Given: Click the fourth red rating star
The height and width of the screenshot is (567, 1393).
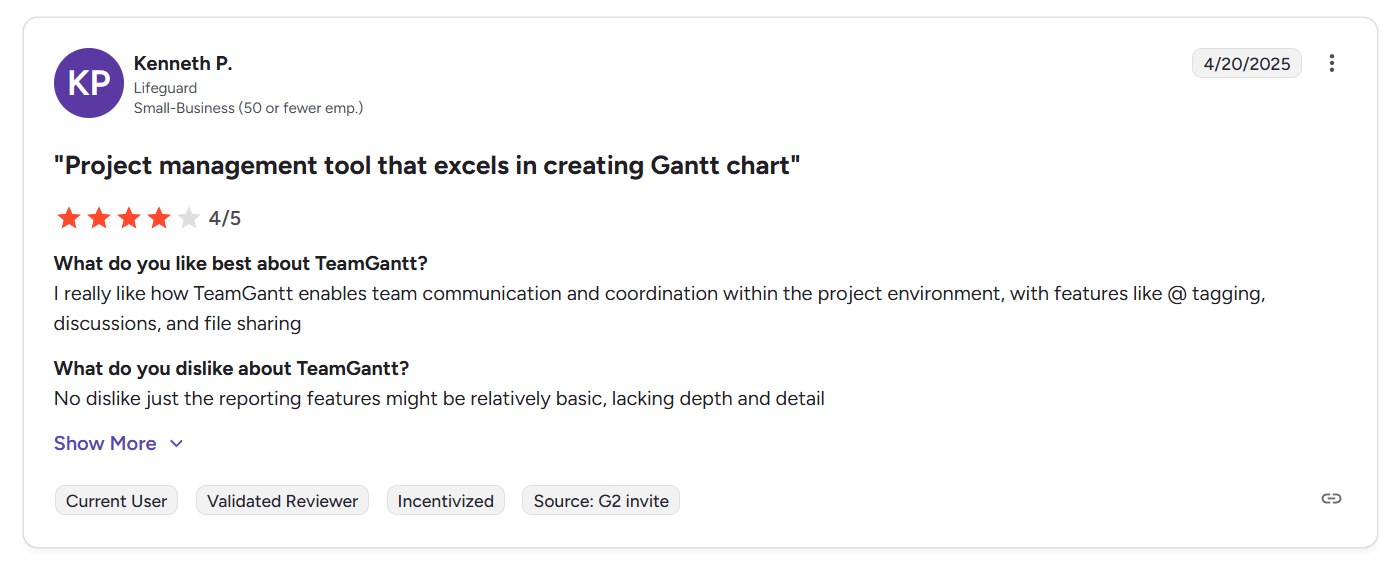Looking at the screenshot, I should point(158,218).
